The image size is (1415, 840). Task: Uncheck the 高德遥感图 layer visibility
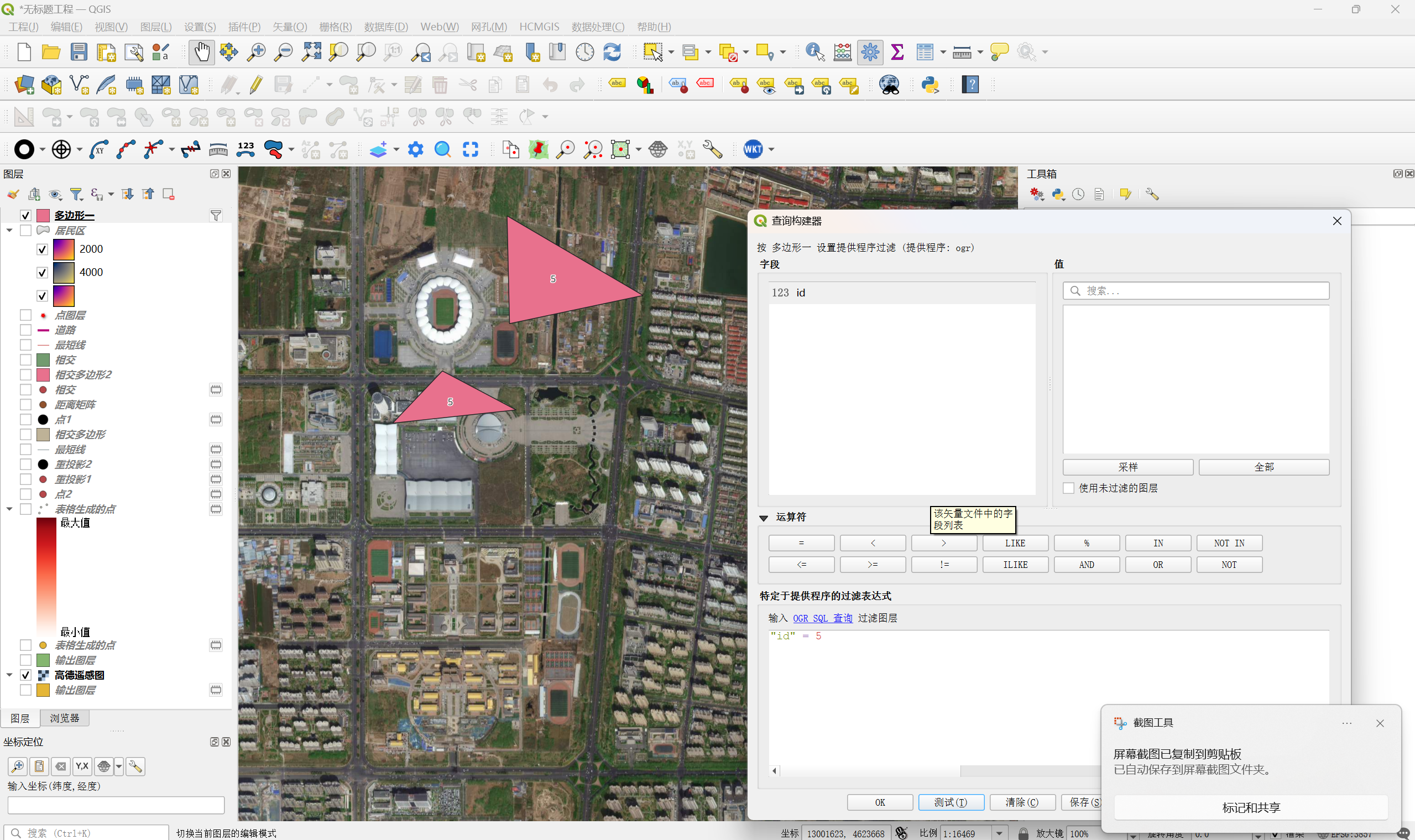coord(25,675)
